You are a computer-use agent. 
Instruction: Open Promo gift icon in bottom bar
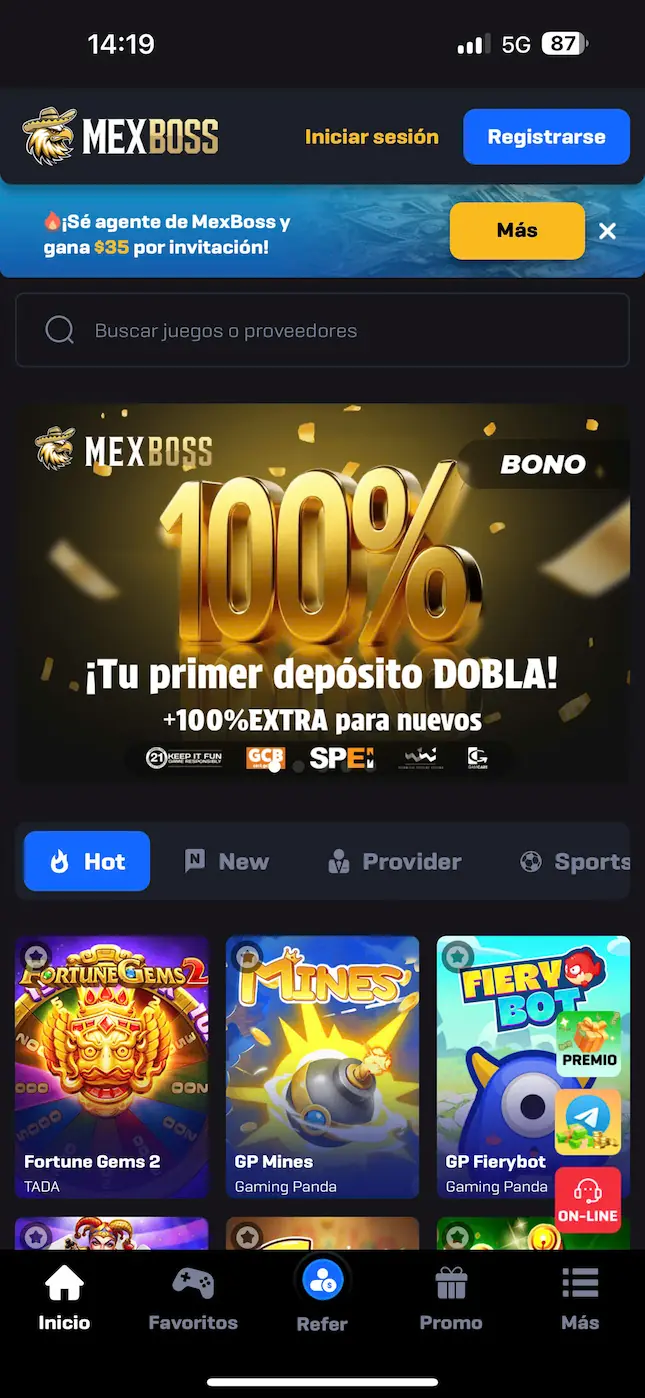coord(451,1282)
